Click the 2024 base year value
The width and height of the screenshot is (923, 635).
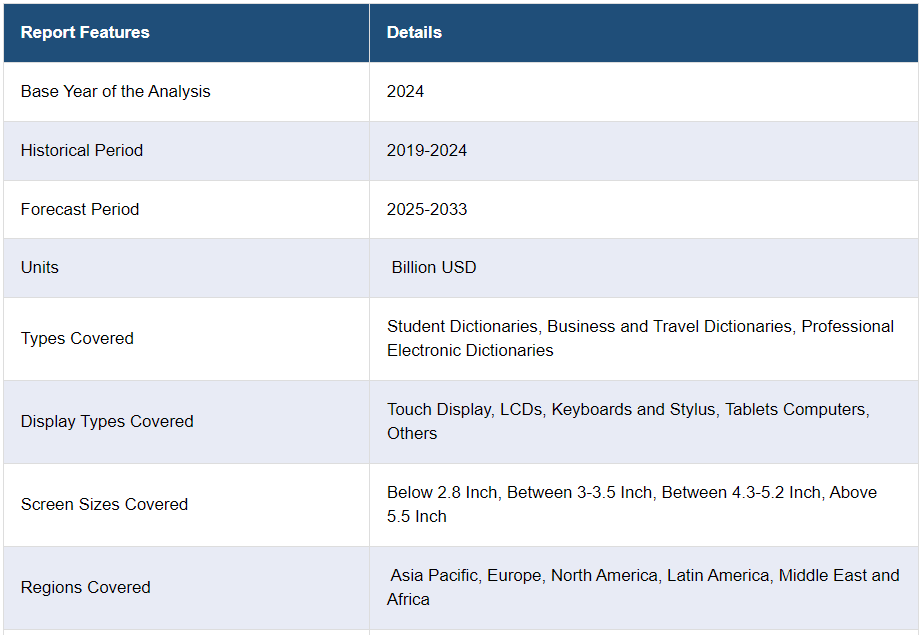pyautogui.click(x=405, y=92)
